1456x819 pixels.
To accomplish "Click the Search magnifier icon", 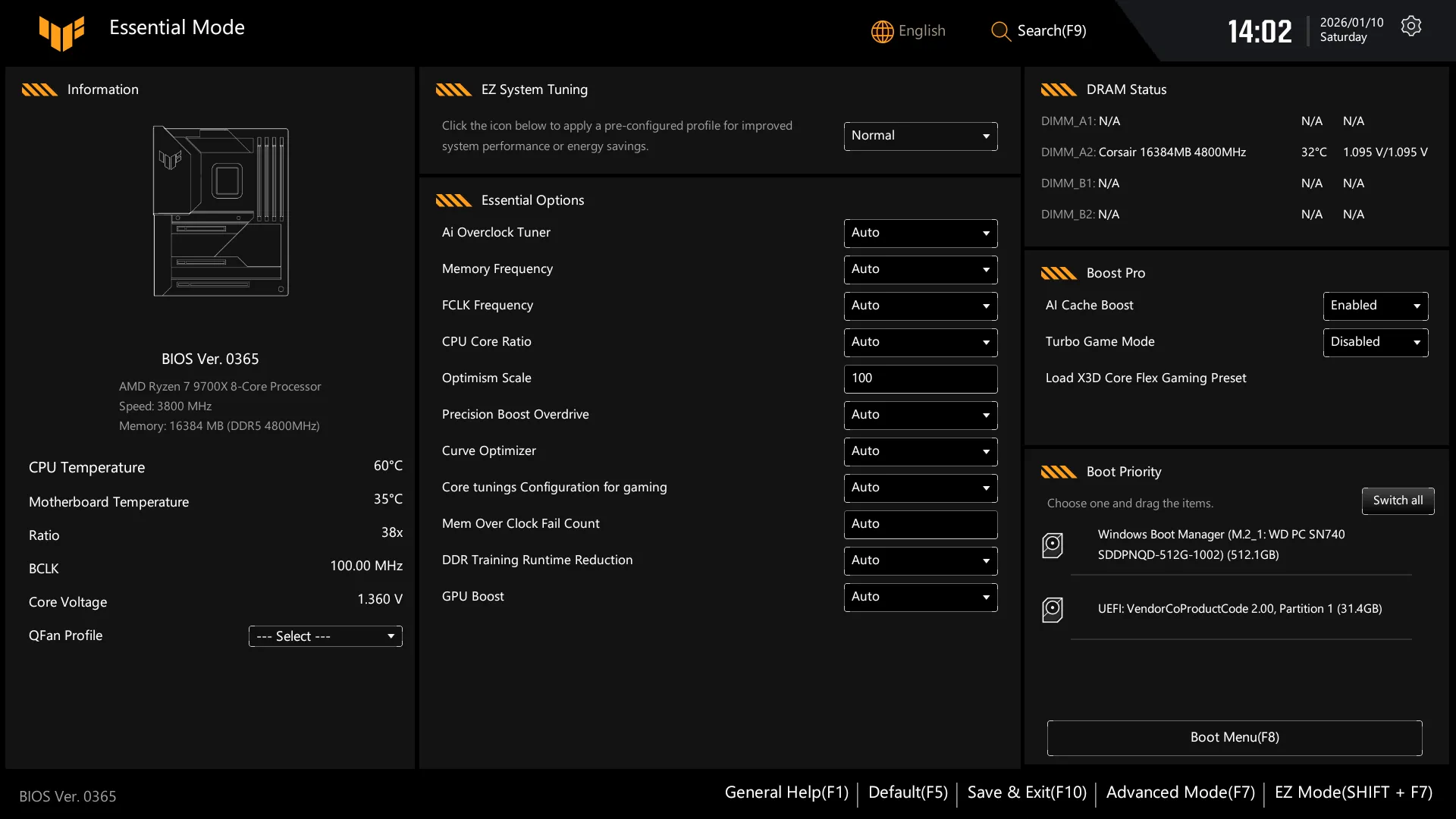I will tap(1001, 31).
